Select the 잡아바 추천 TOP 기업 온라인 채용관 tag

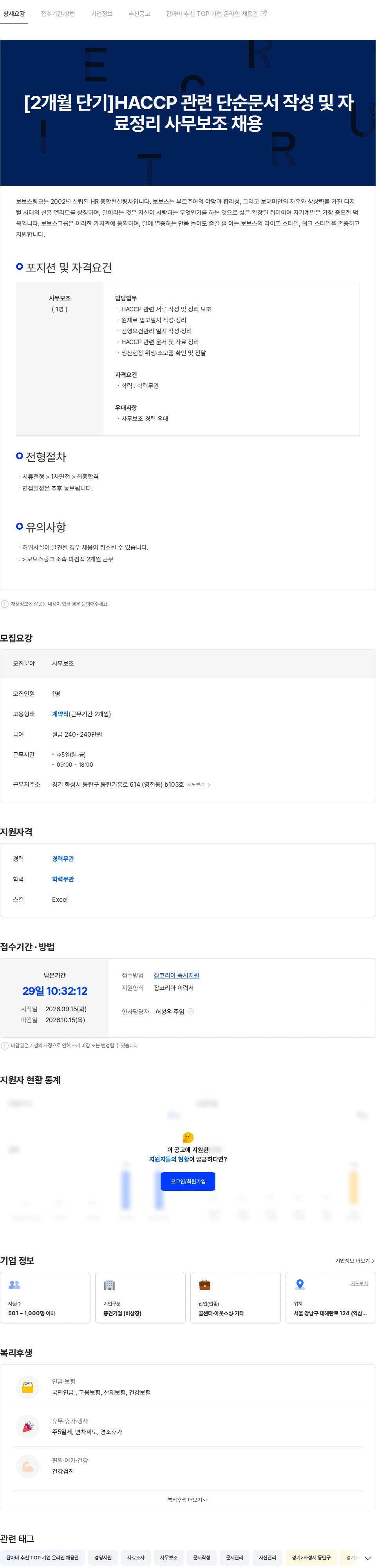(43, 1557)
